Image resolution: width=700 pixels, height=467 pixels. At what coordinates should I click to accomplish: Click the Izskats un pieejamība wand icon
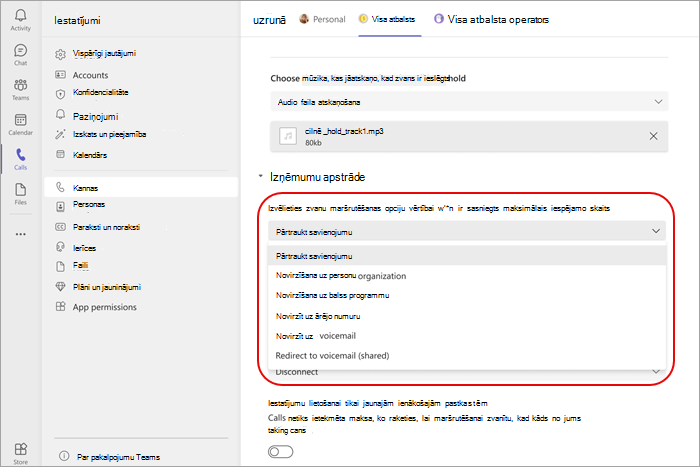(60, 134)
